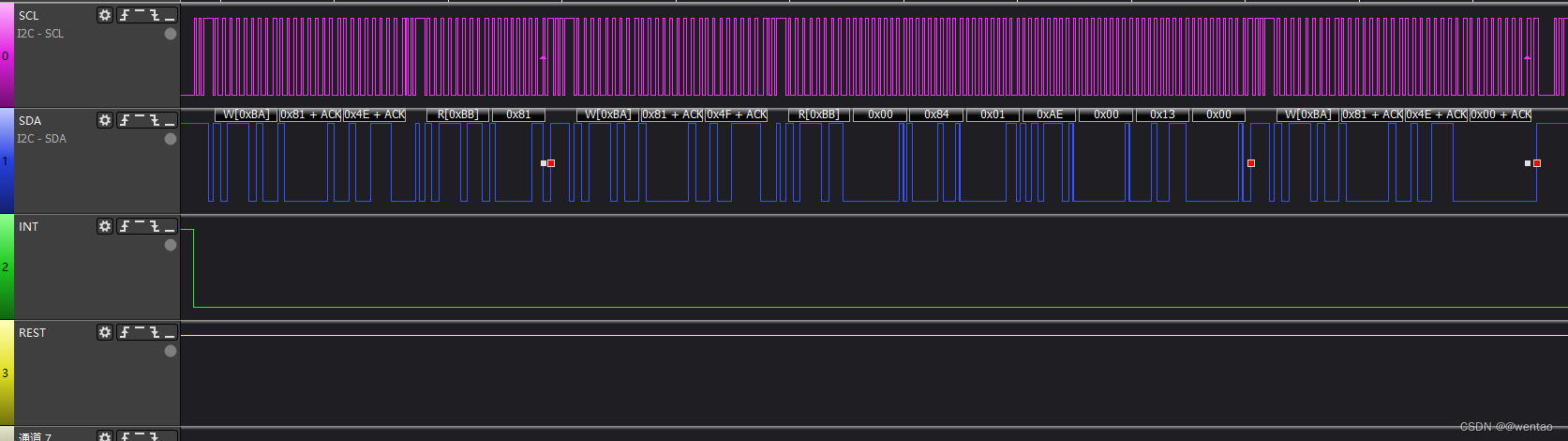Viewport: 1568px width, 441px height.
Task: Select the '0x00 + ACK' decoded byte bubble
Action: click(1501, 114)
